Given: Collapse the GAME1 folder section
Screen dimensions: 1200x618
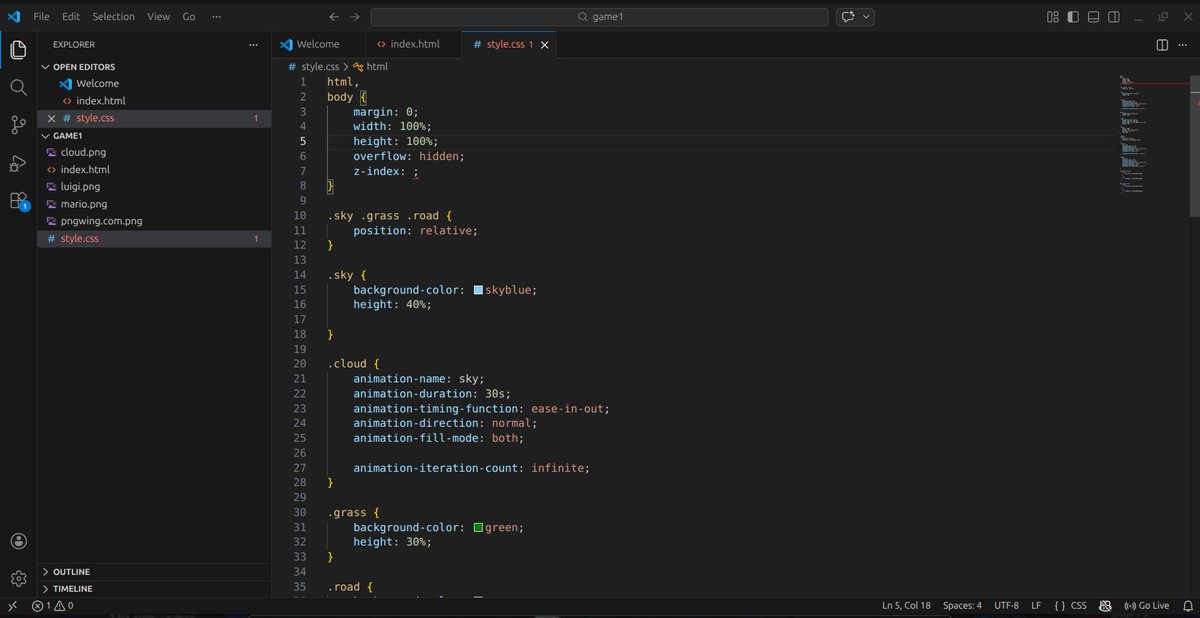Looking at the screenshot, I should [x=68, y=135].
